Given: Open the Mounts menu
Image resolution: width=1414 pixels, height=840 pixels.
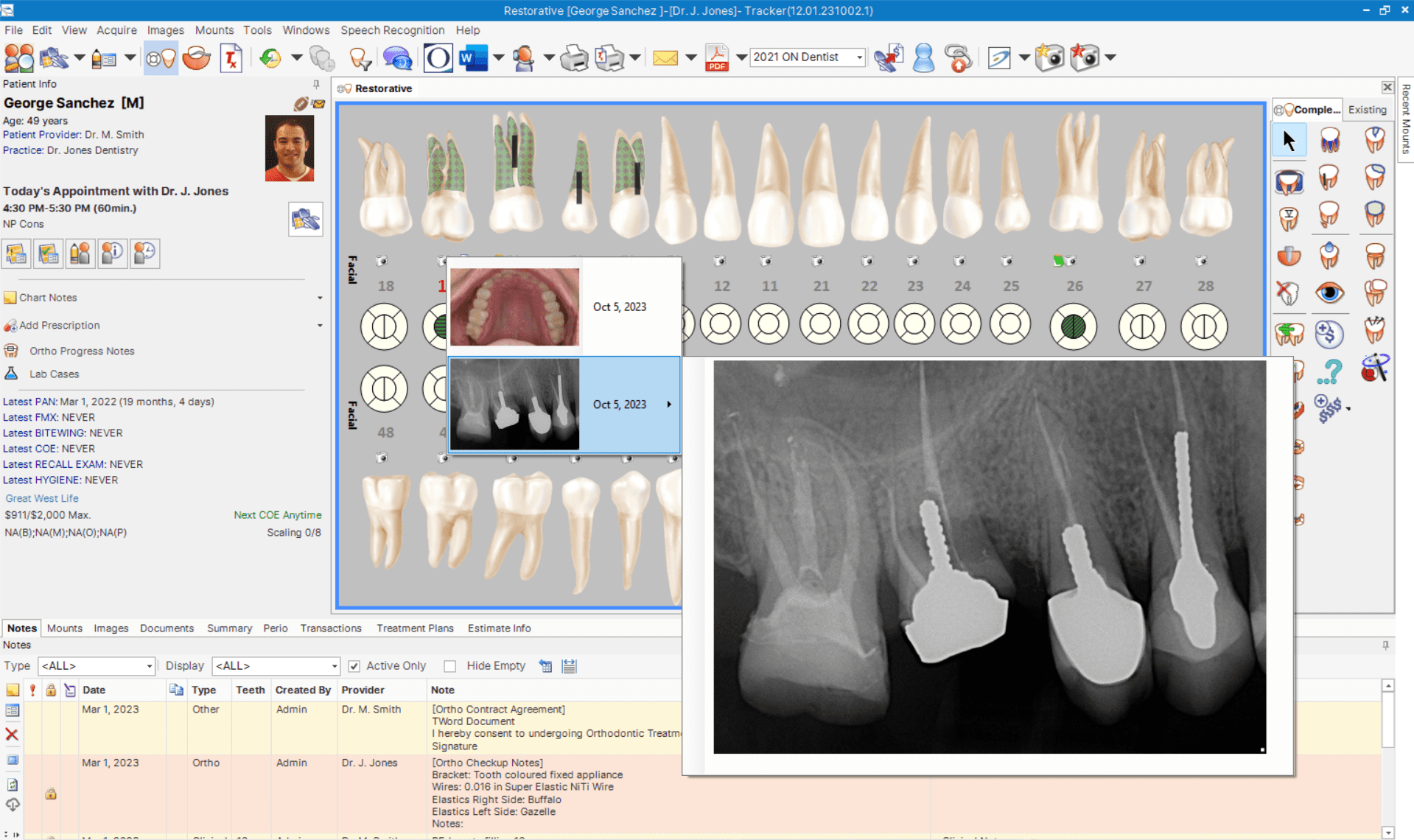Looking at the screenshot, I should click(x=214, y=30).
